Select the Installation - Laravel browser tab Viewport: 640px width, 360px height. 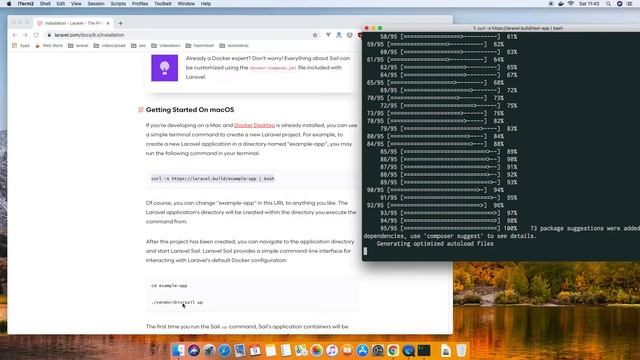73,23
